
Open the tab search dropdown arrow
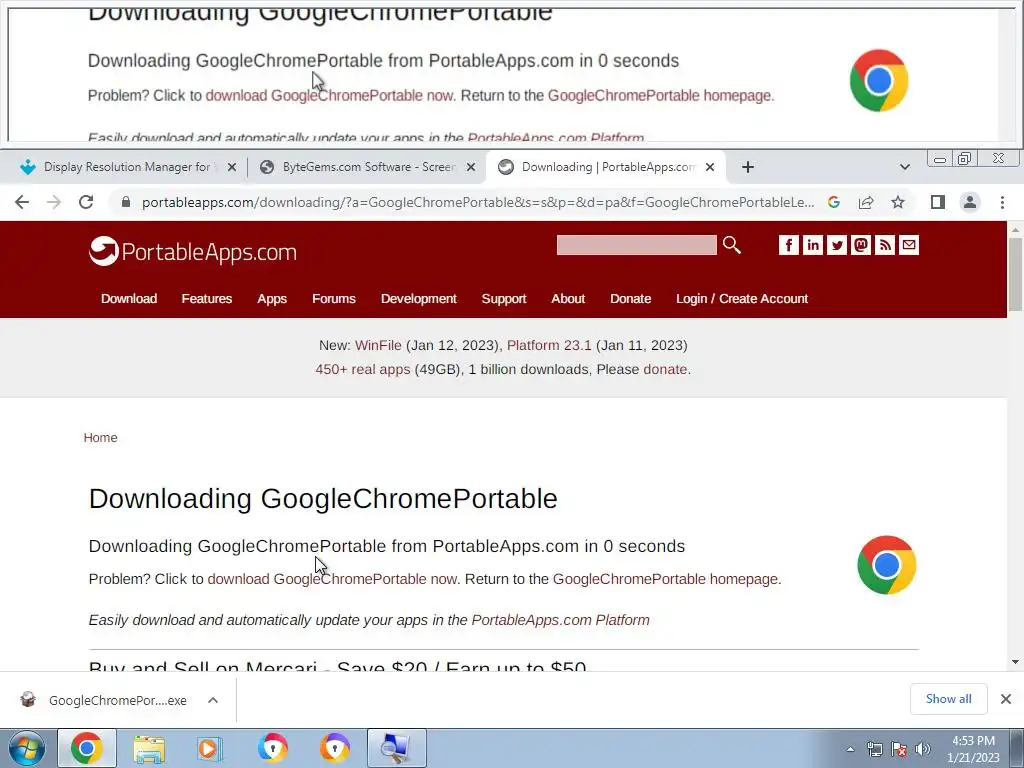904,167
